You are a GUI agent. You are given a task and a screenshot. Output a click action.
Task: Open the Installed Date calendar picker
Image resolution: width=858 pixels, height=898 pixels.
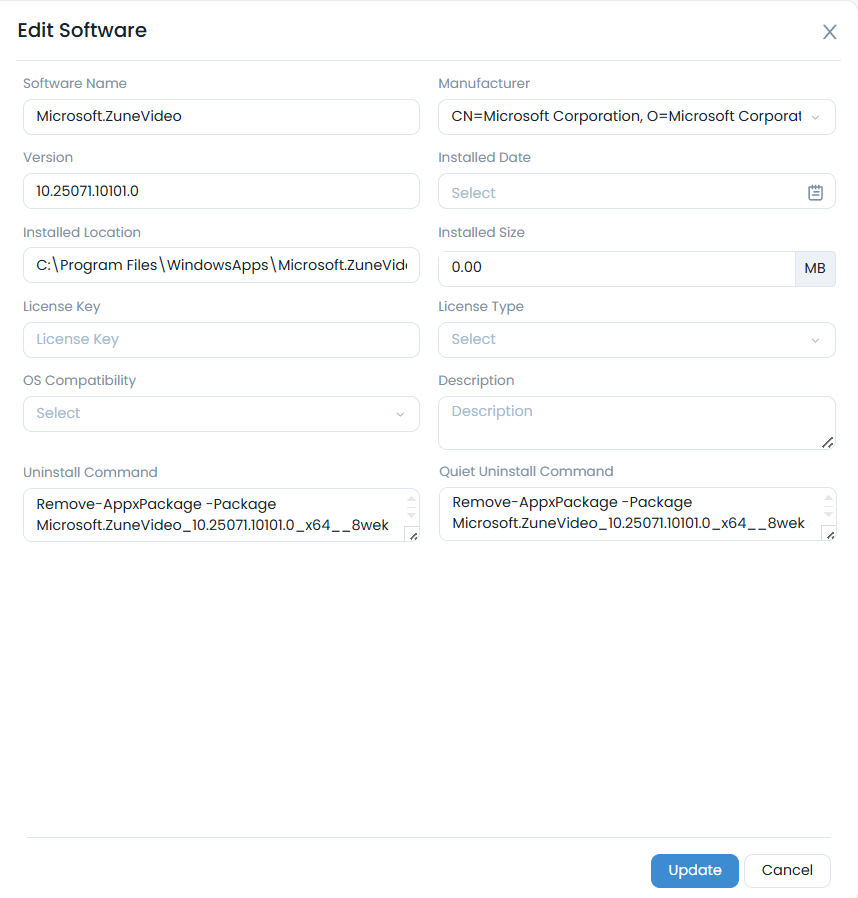coord(814,191)
